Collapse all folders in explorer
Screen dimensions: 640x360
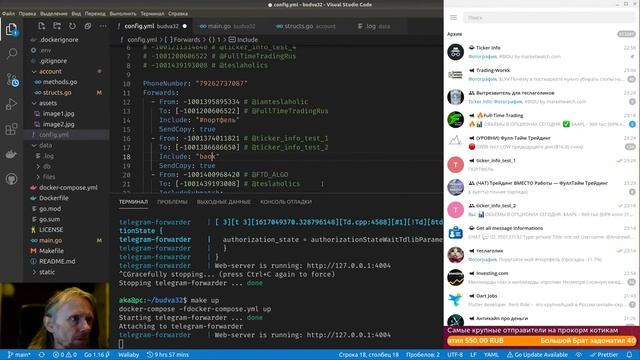pyautogui.click(x=88, y=26)
